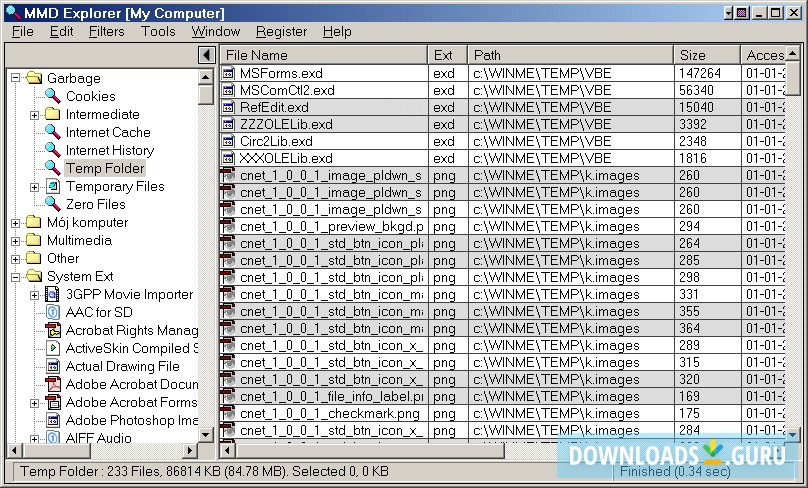Image resolution: width=808 pixels, height=488 pixels.
Task: Collapse the System Ext tree node
Action: point(15,277)
